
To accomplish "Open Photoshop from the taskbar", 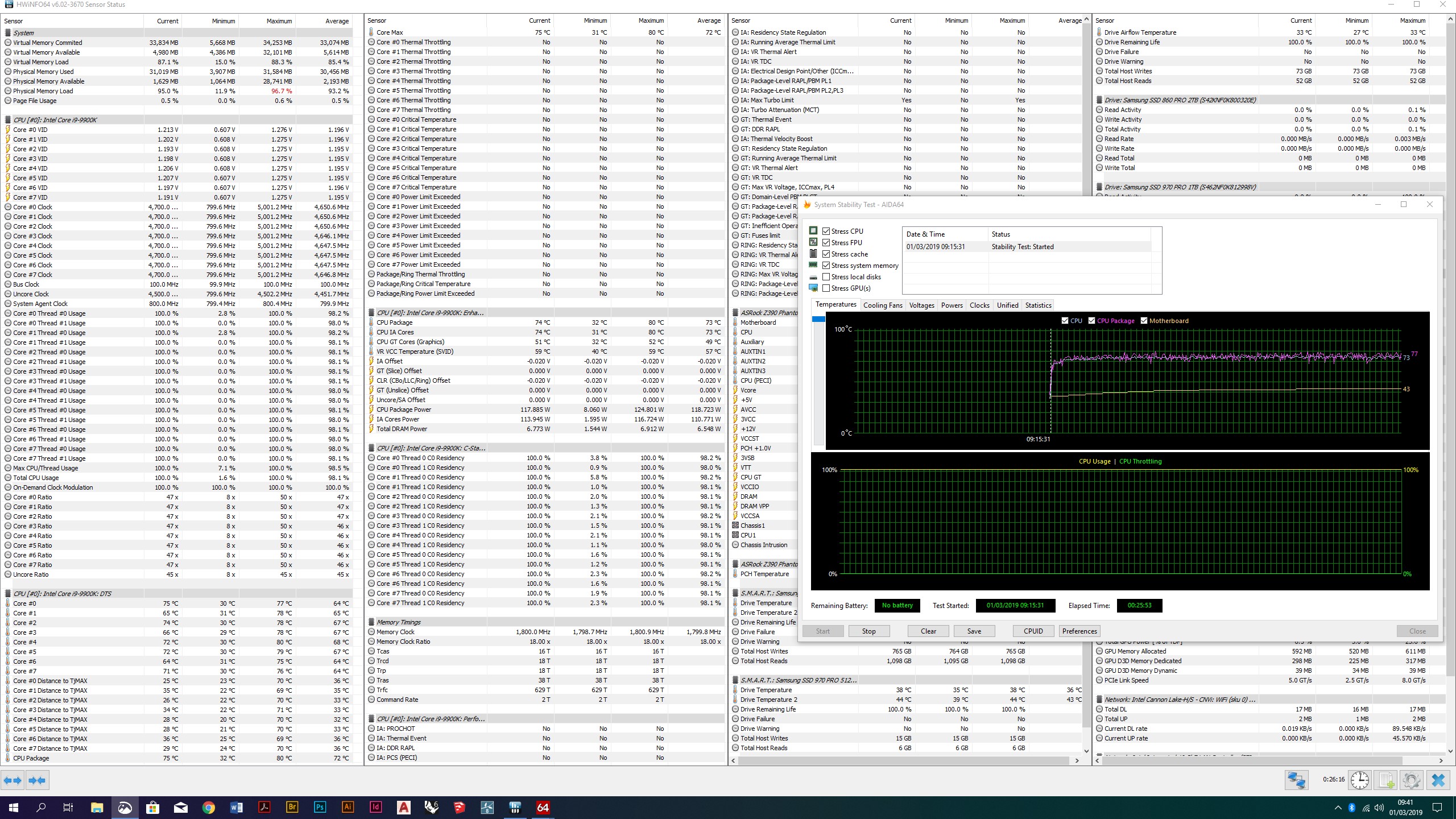I will [320, 807].
